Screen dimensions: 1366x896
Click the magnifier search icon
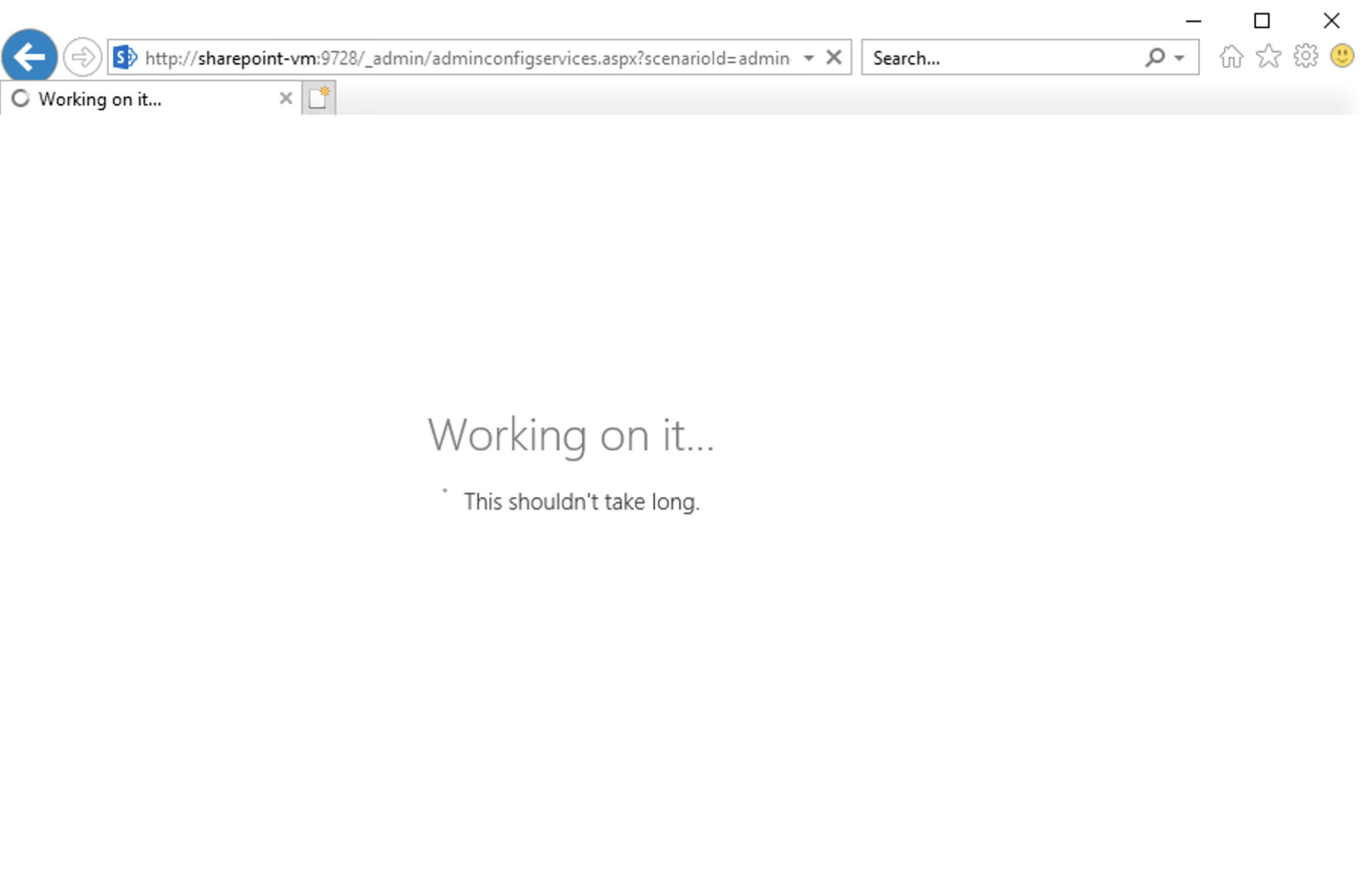point(1155,57)
